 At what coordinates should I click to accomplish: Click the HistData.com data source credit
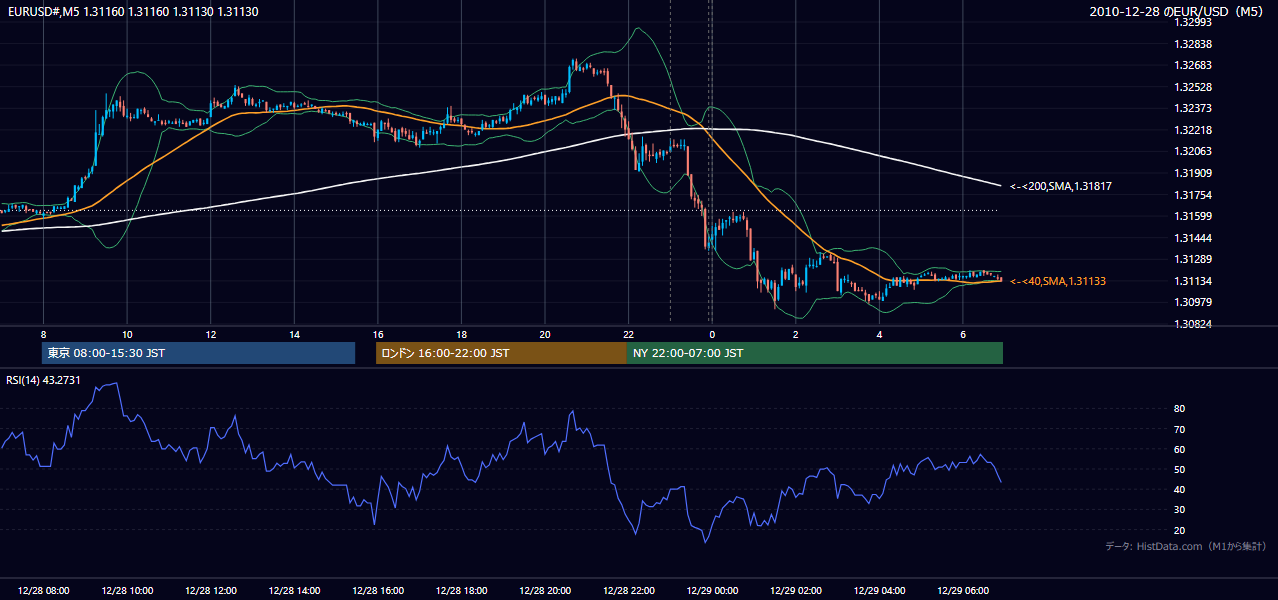pyautogui.click(x=1185, y=546)
